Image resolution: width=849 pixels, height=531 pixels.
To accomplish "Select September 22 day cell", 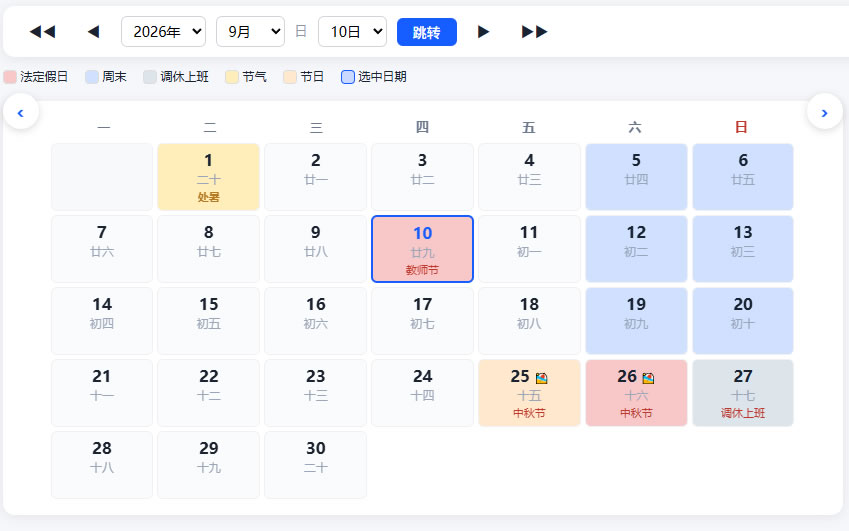I will [x=208, y=393].
